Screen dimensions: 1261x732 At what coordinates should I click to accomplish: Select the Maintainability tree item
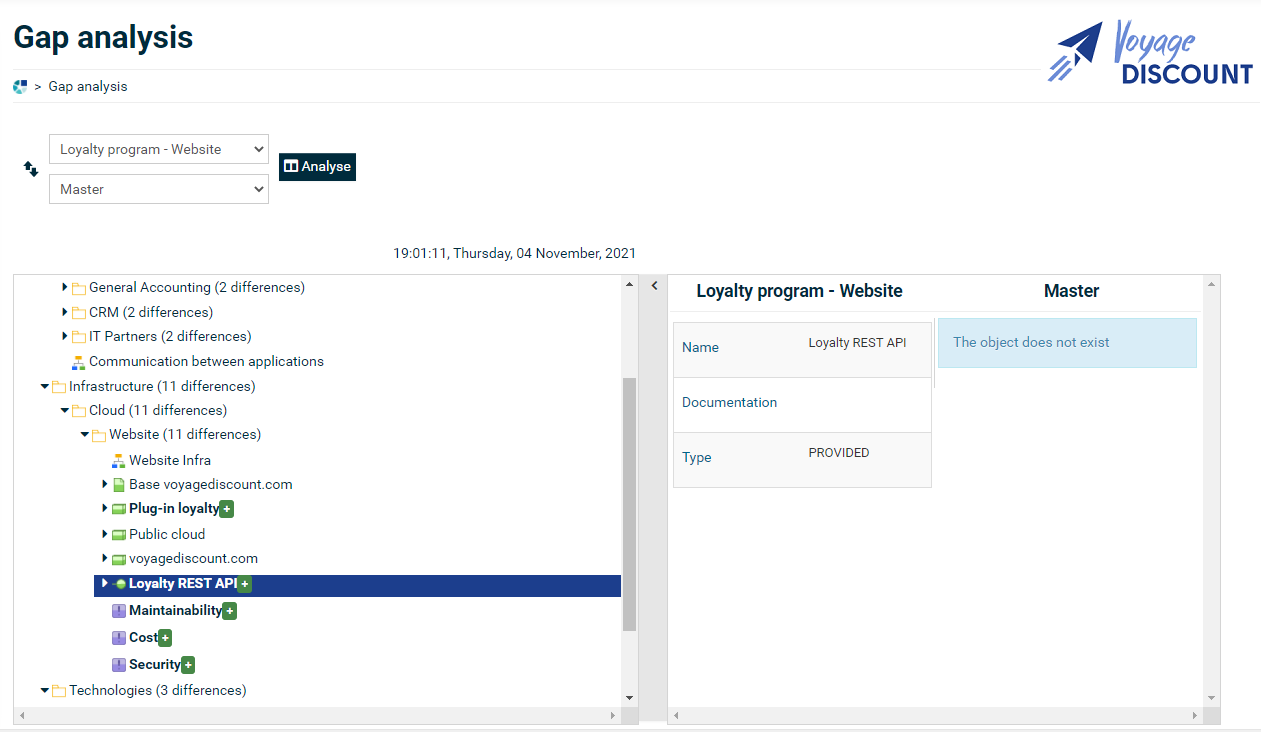coord(175,611)
